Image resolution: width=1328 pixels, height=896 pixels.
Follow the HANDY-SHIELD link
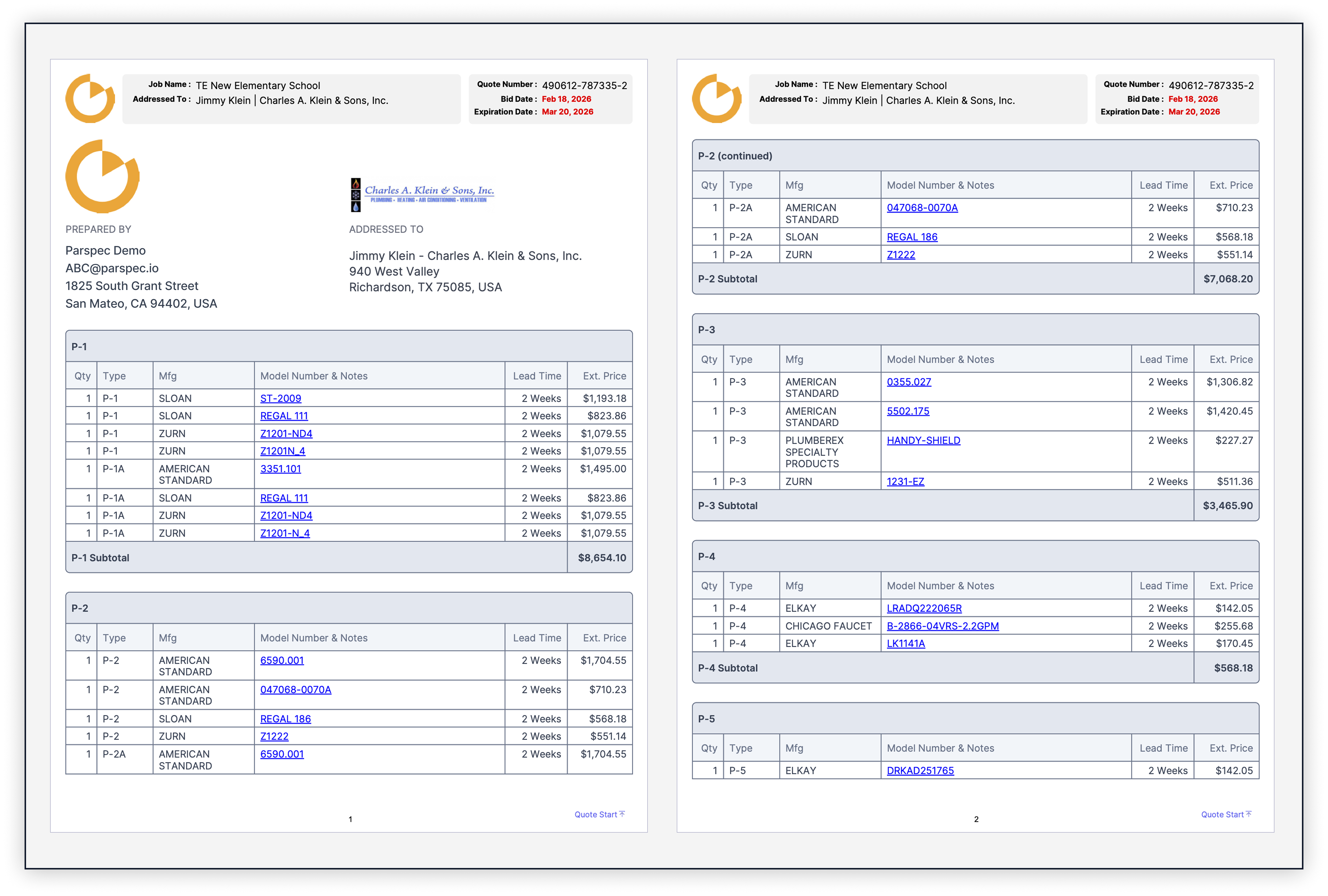pyautogui.click(x=924, y=441)
